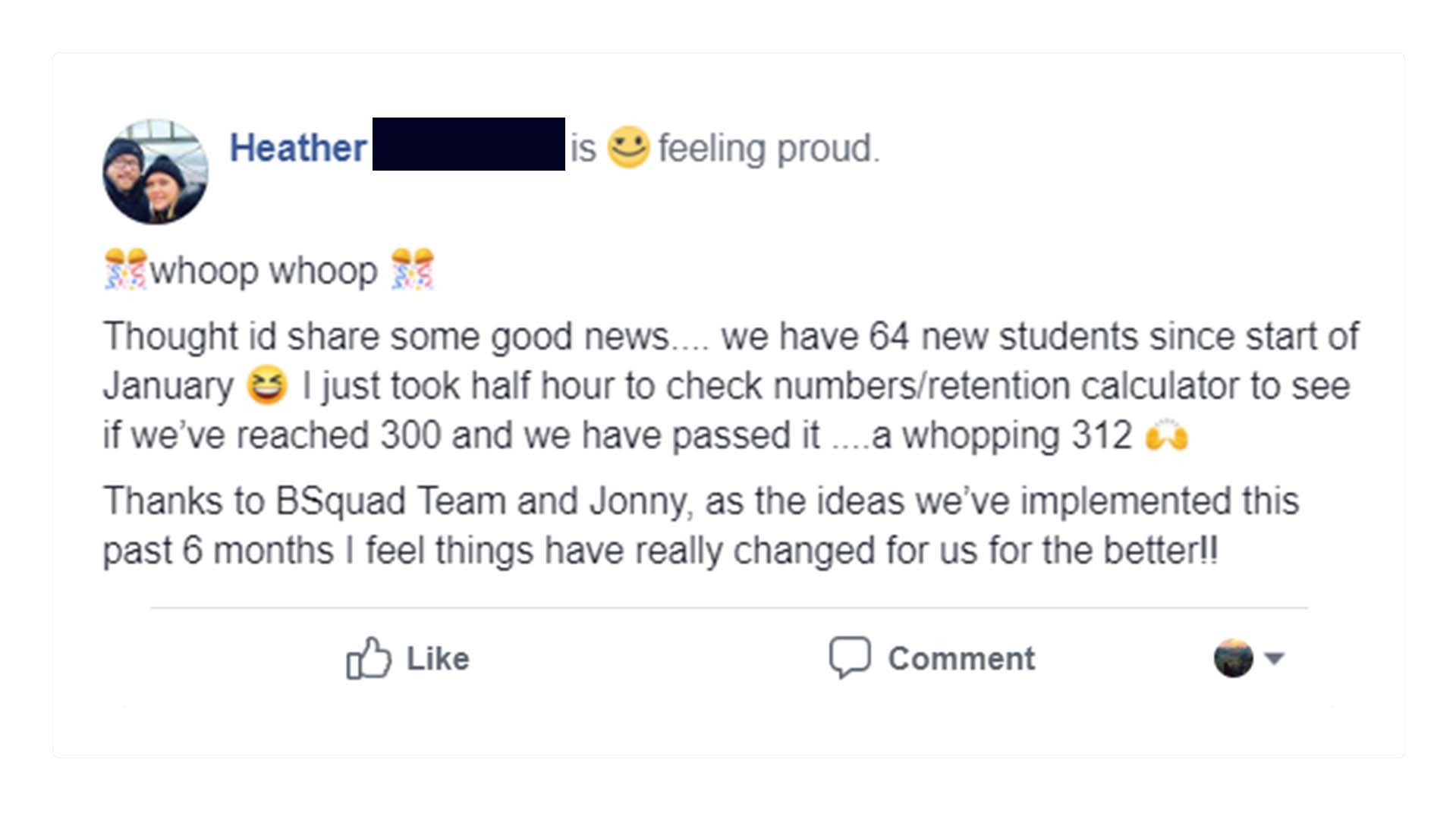Image resolution: width=1456 pixels, height=819 pixels.
Task: Open the Heather profile name link
Action: click(298, 148)
